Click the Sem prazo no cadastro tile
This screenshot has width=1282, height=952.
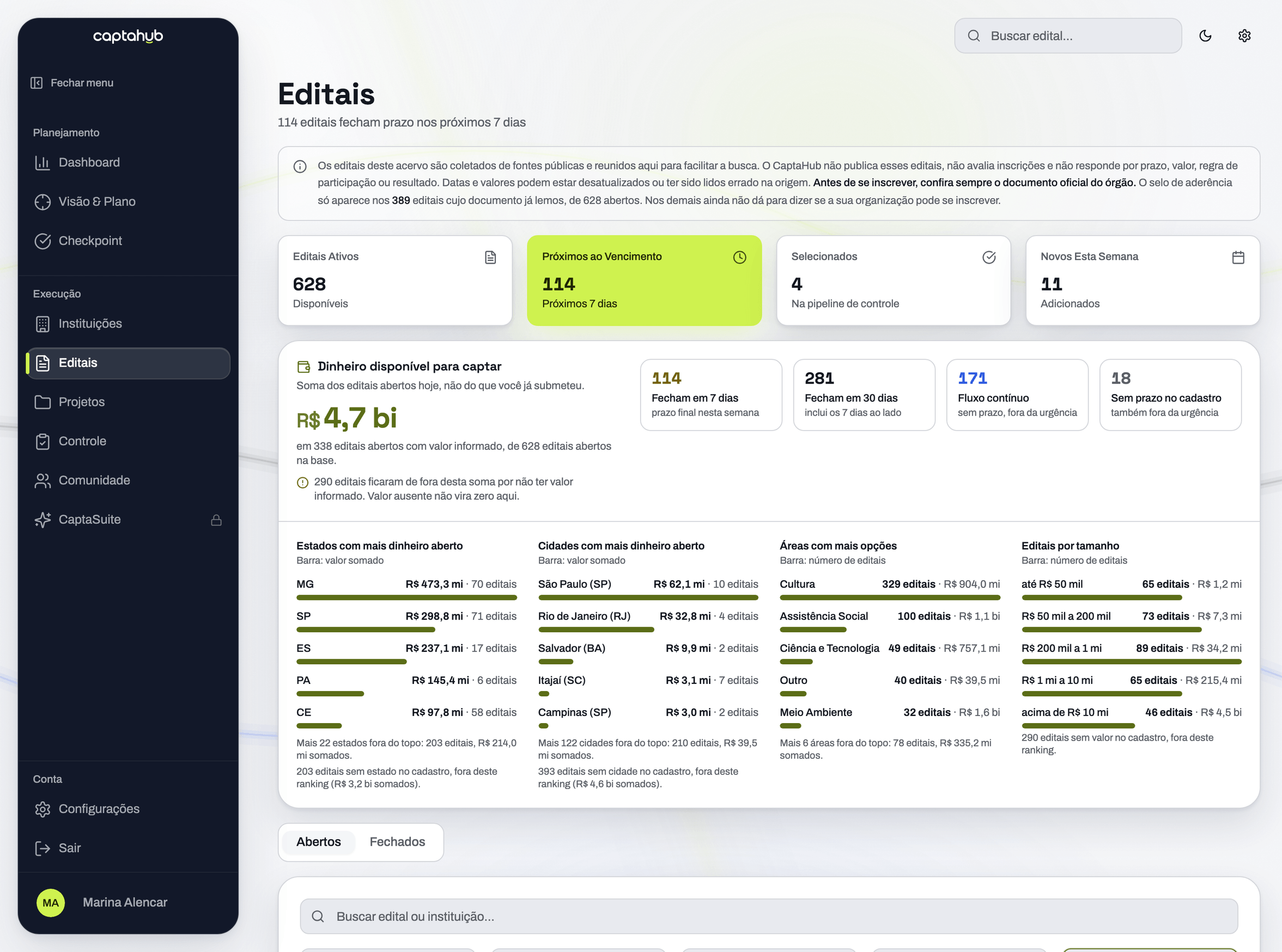click(x=1171, y=395)
